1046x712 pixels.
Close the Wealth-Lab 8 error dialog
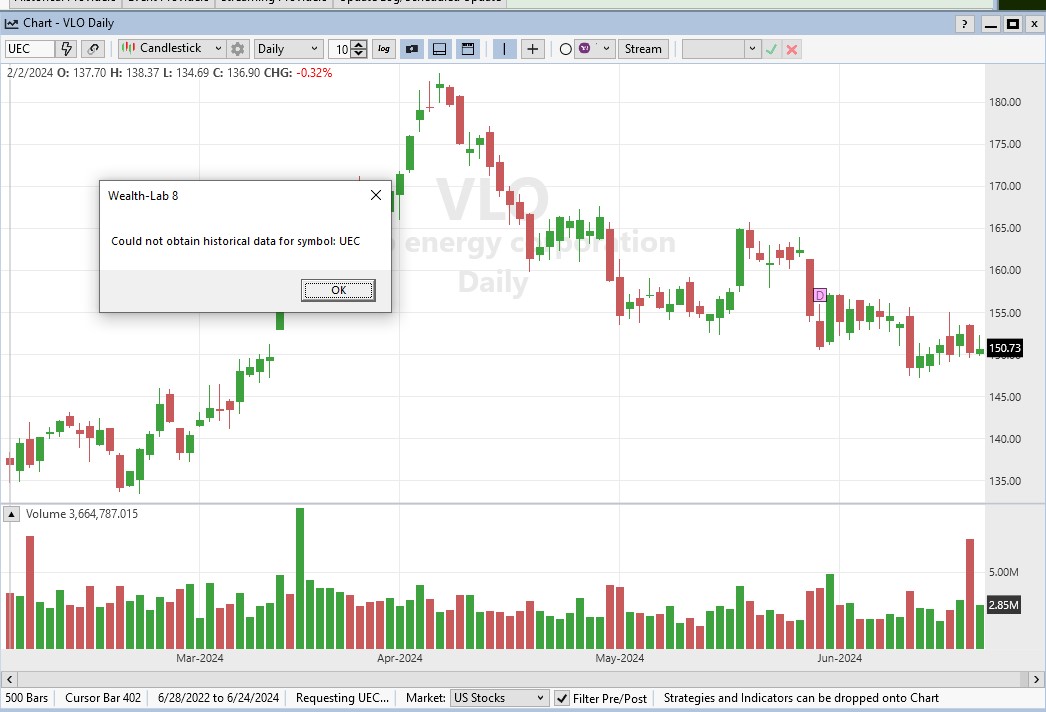click(x=376, y=195)
